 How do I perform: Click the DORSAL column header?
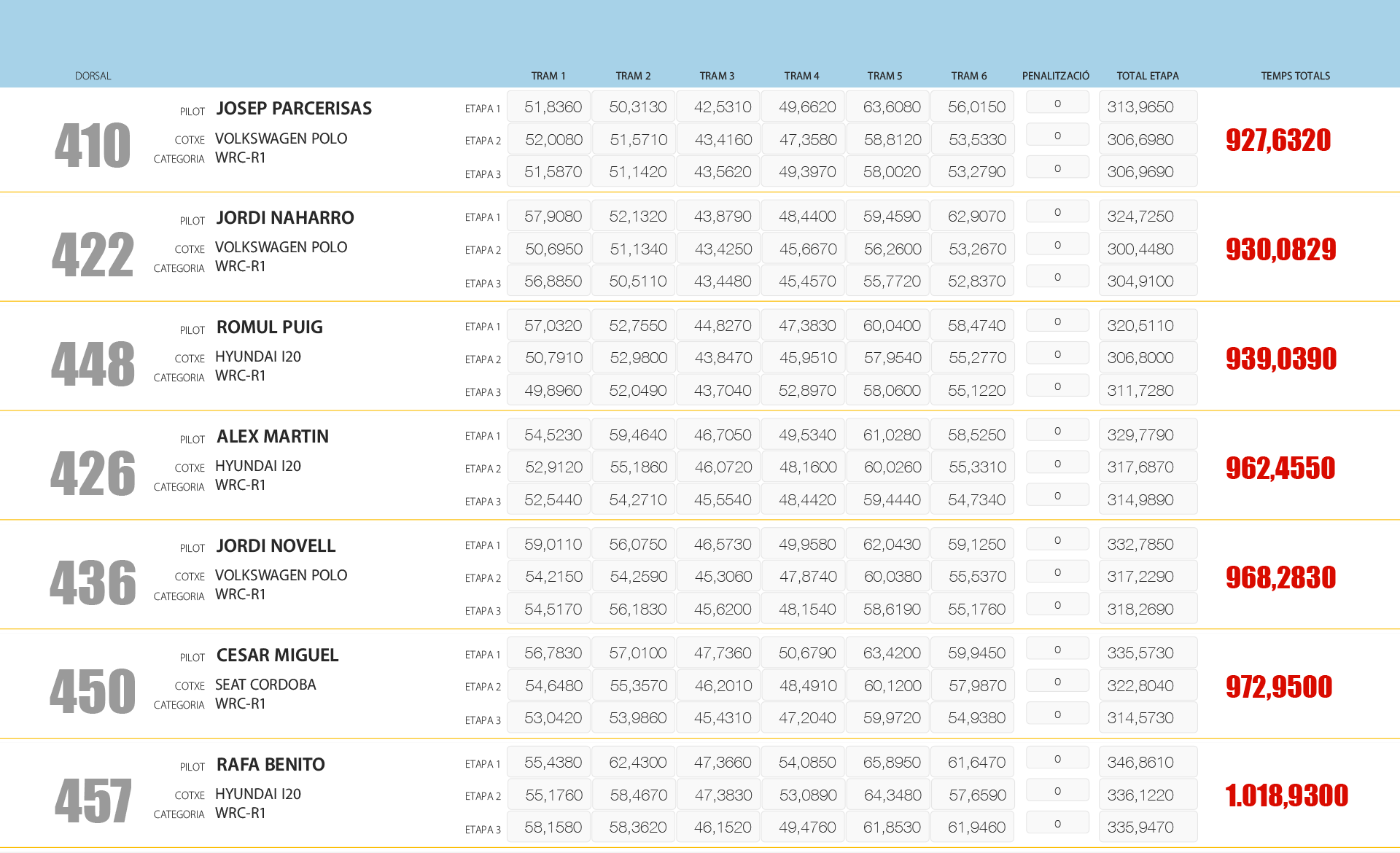93,76
